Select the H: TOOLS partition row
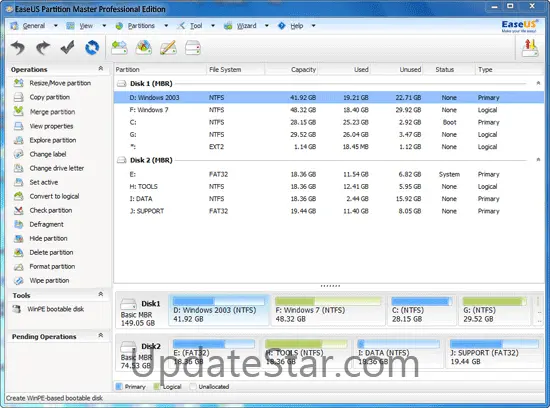550x408 pixels. tap(329, 186)
